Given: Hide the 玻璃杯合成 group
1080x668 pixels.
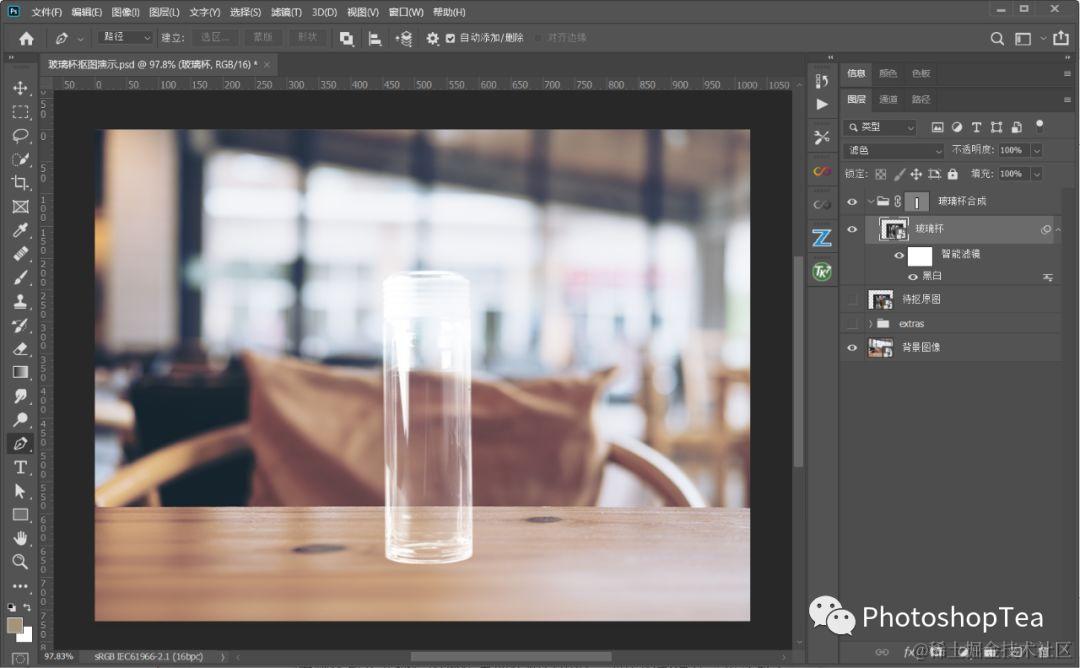Looking at the screenshot, I should click(852, 202).
